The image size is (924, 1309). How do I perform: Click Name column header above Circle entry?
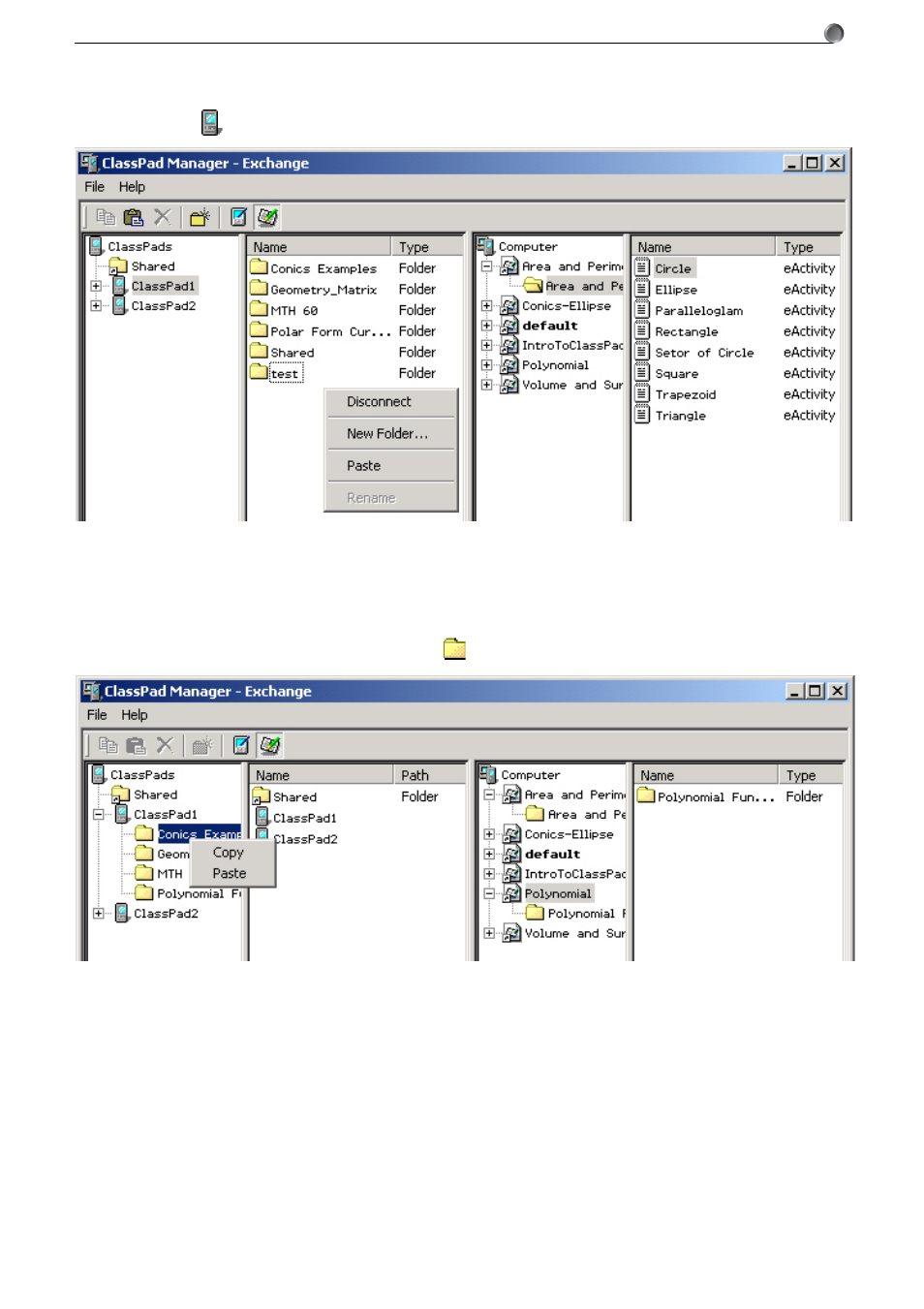[x=704, y=247]
